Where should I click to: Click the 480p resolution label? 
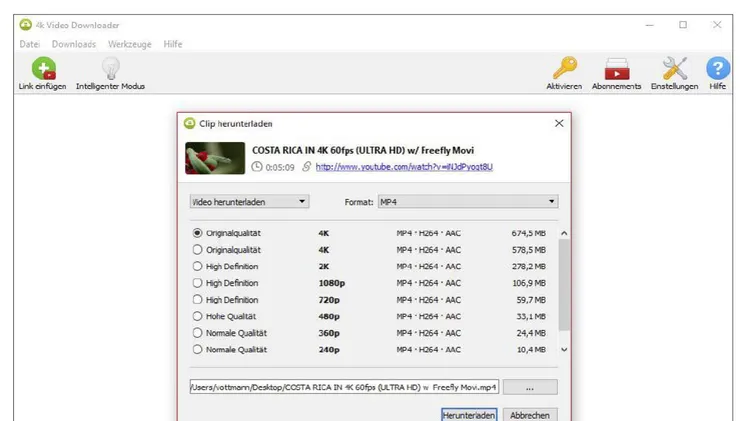point(329,316)
